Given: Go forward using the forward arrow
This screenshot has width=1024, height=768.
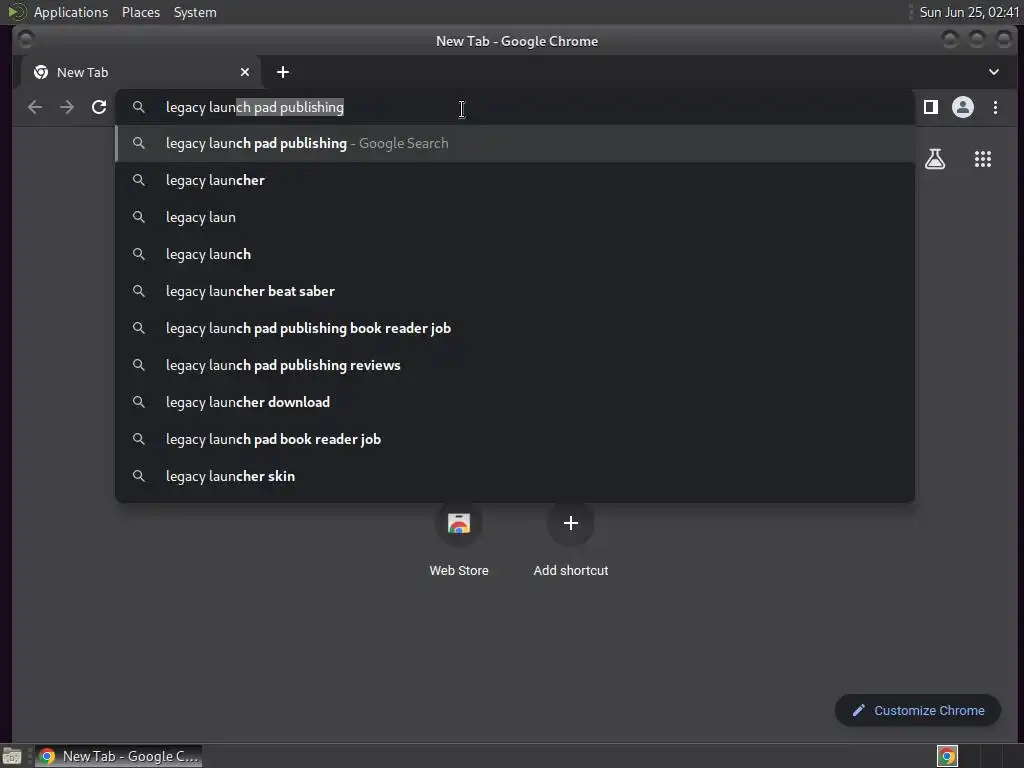Looking at the screenshot, I should coord(67,107).
